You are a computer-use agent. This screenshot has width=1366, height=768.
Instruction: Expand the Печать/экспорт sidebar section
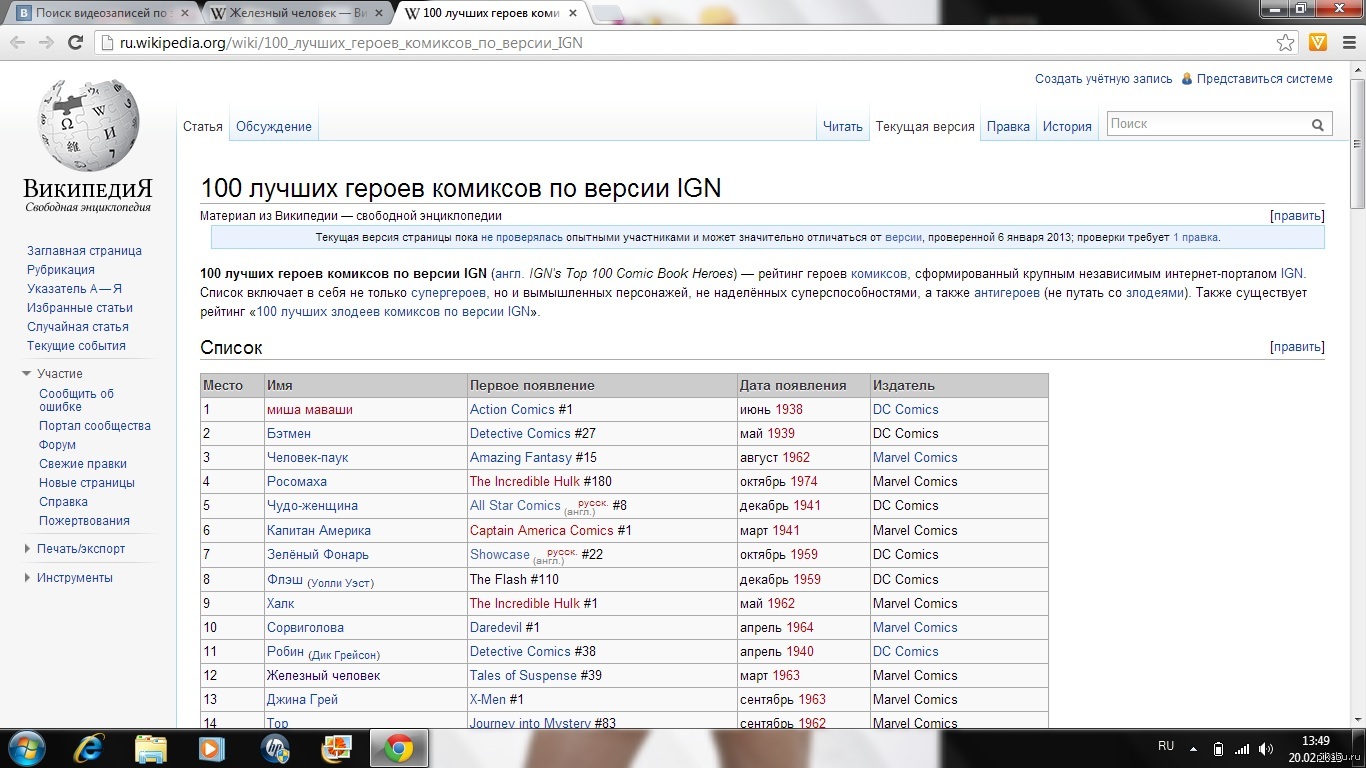pos(27,549)
